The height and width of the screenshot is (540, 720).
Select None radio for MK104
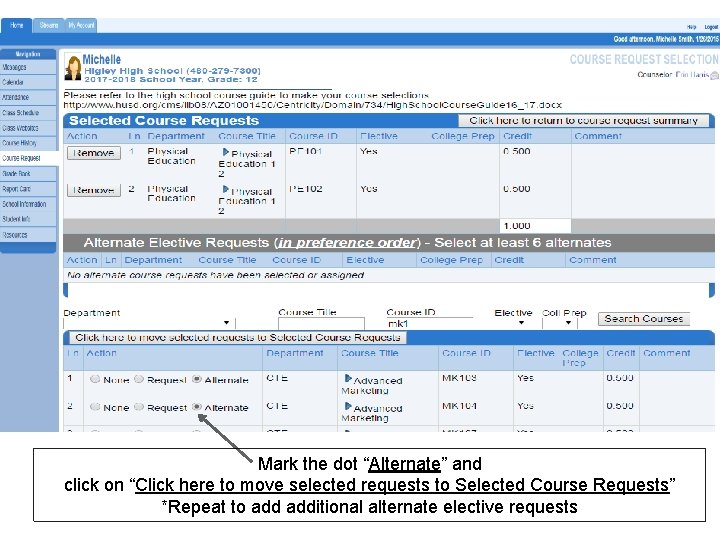tap(95, 407)
